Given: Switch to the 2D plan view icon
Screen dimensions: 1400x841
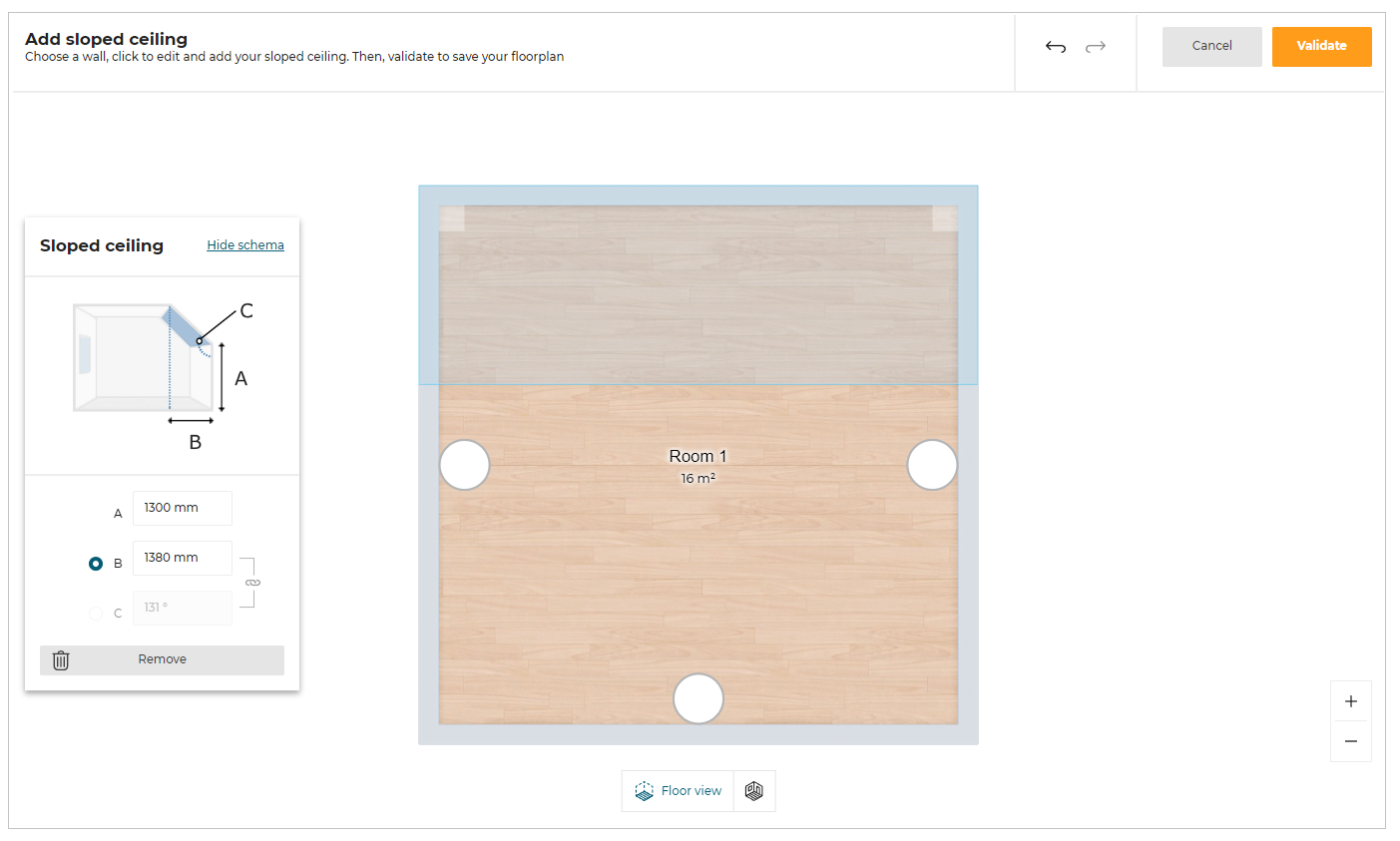Looking at the screenshot, I should pyautogui.click(x=754, y=791).
